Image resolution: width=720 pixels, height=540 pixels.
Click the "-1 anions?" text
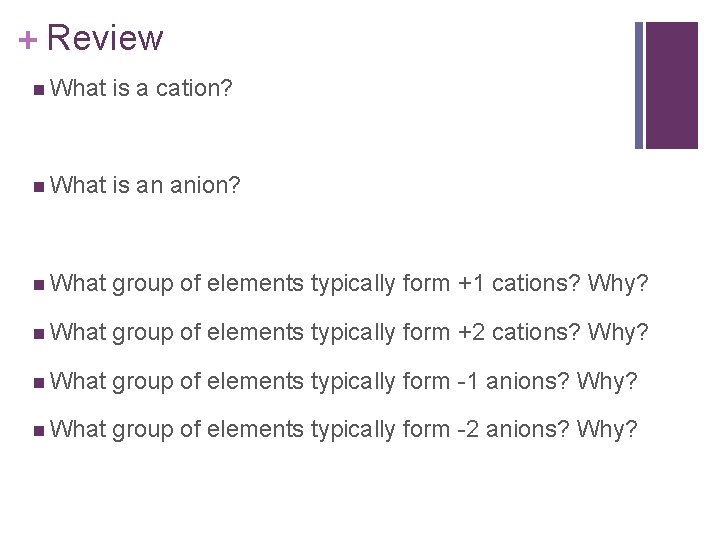[x=510, y=382]
